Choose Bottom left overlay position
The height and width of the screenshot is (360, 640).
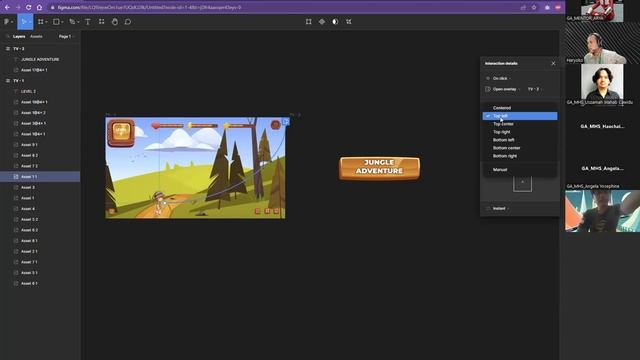[520, 140]
